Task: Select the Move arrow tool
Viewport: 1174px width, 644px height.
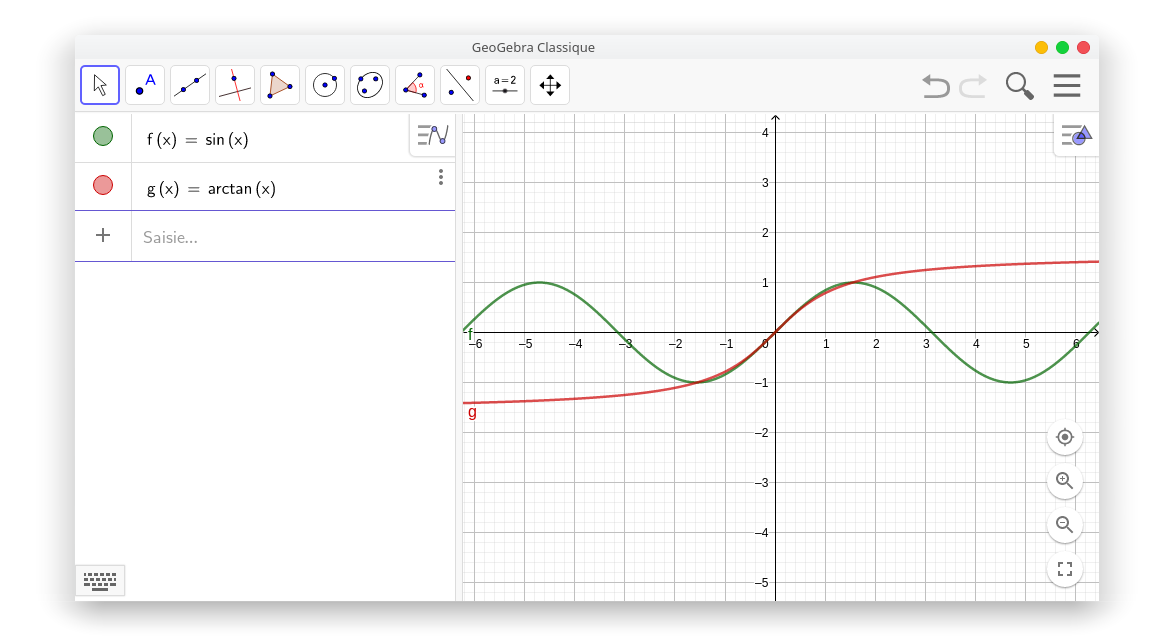Action: 100,85
